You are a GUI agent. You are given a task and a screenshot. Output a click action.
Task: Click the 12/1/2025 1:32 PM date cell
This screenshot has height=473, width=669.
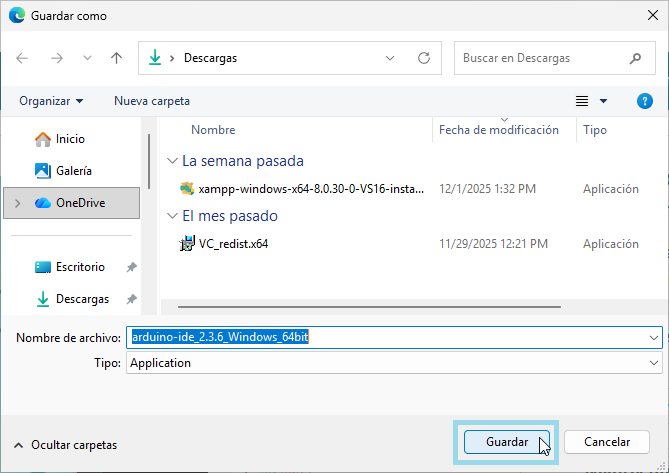(487, 189)
